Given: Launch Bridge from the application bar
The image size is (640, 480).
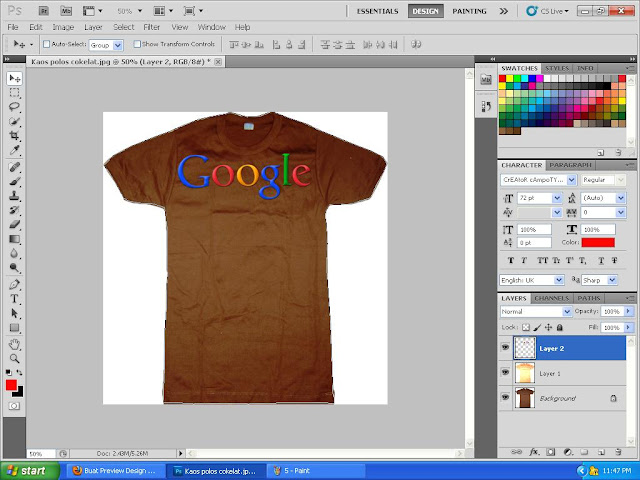Looking at the screenshot, I should 44,11.
